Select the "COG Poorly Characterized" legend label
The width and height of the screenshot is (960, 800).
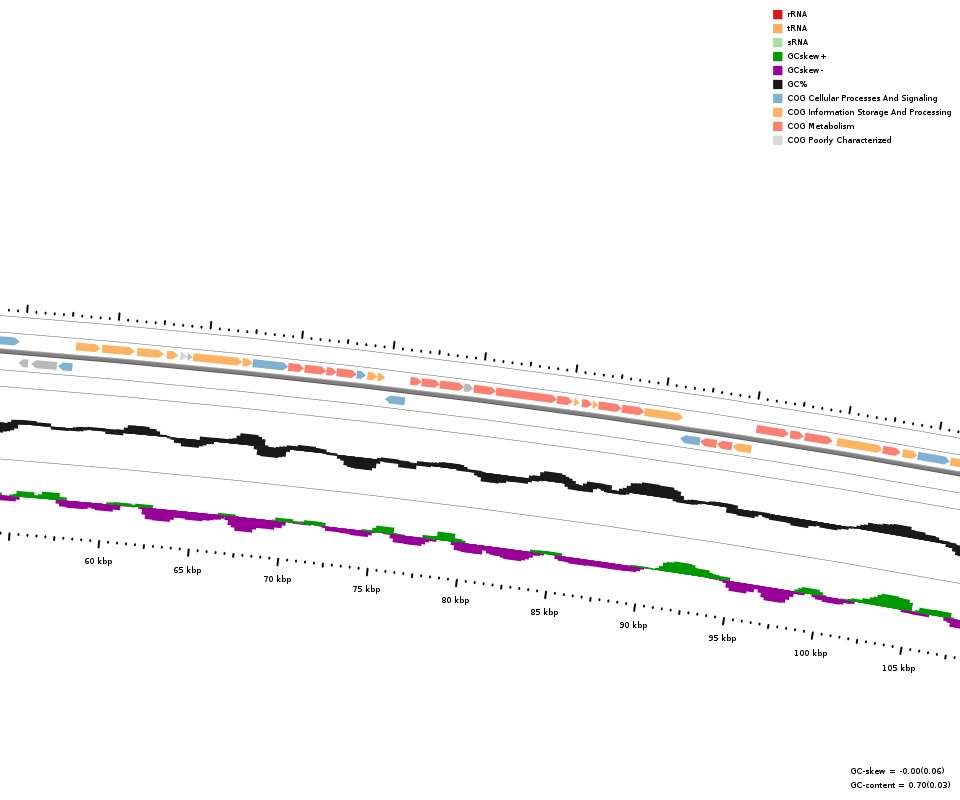click(839, 141)
